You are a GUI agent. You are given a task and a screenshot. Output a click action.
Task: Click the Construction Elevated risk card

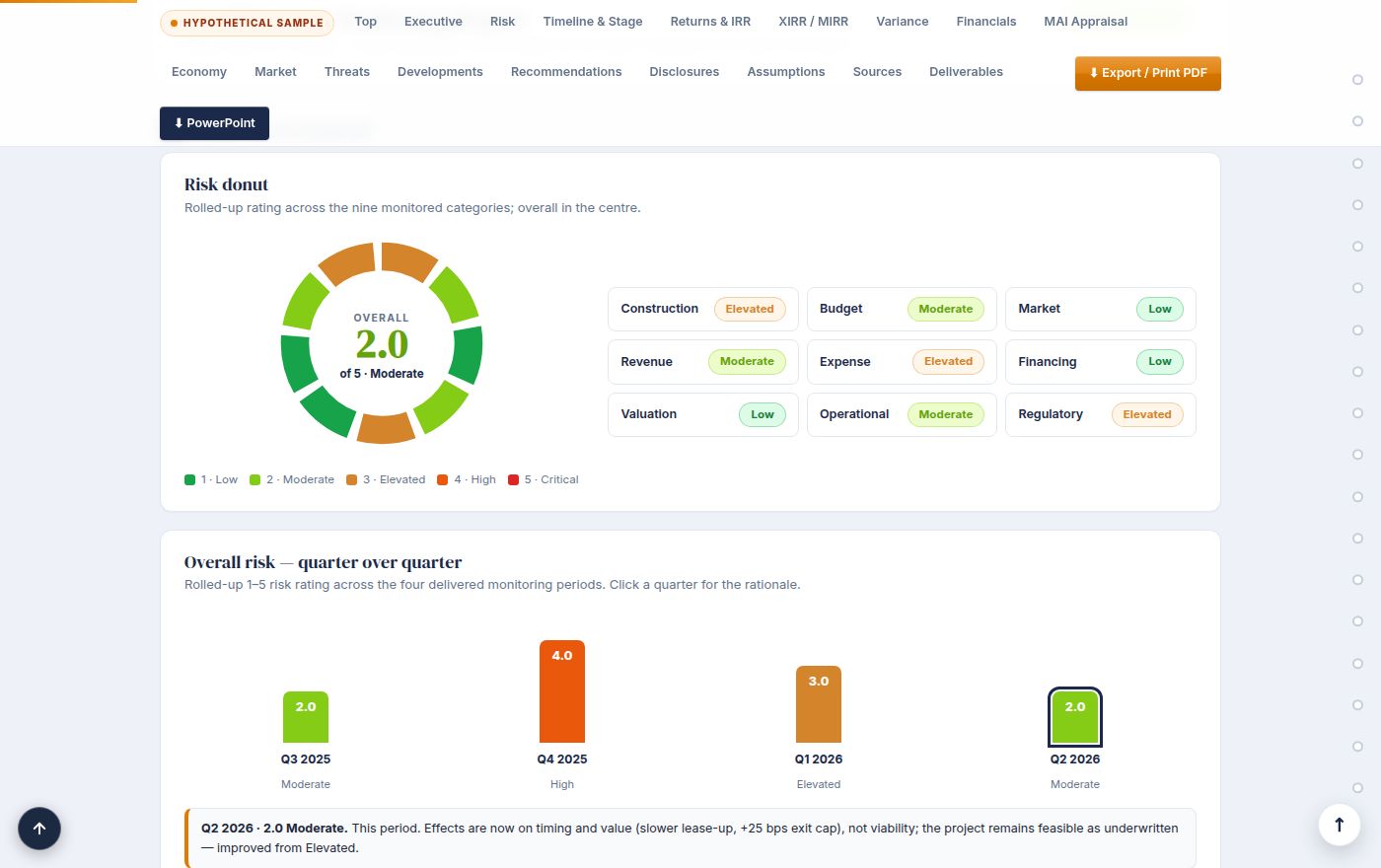(703, 309)
